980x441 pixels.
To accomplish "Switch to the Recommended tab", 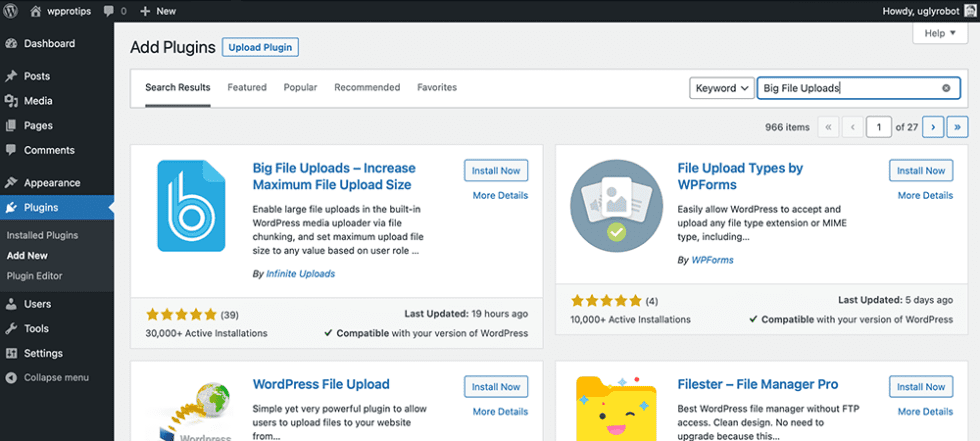I will (x=368, y=87).
